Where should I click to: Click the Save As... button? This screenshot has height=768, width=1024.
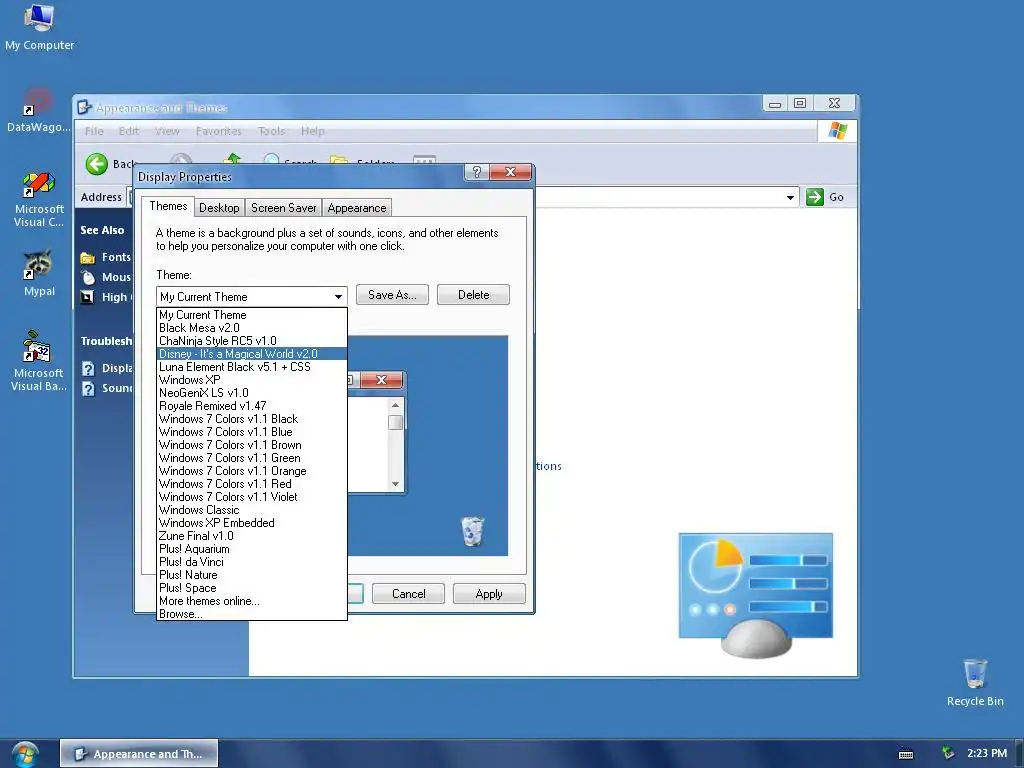(392, 295)
